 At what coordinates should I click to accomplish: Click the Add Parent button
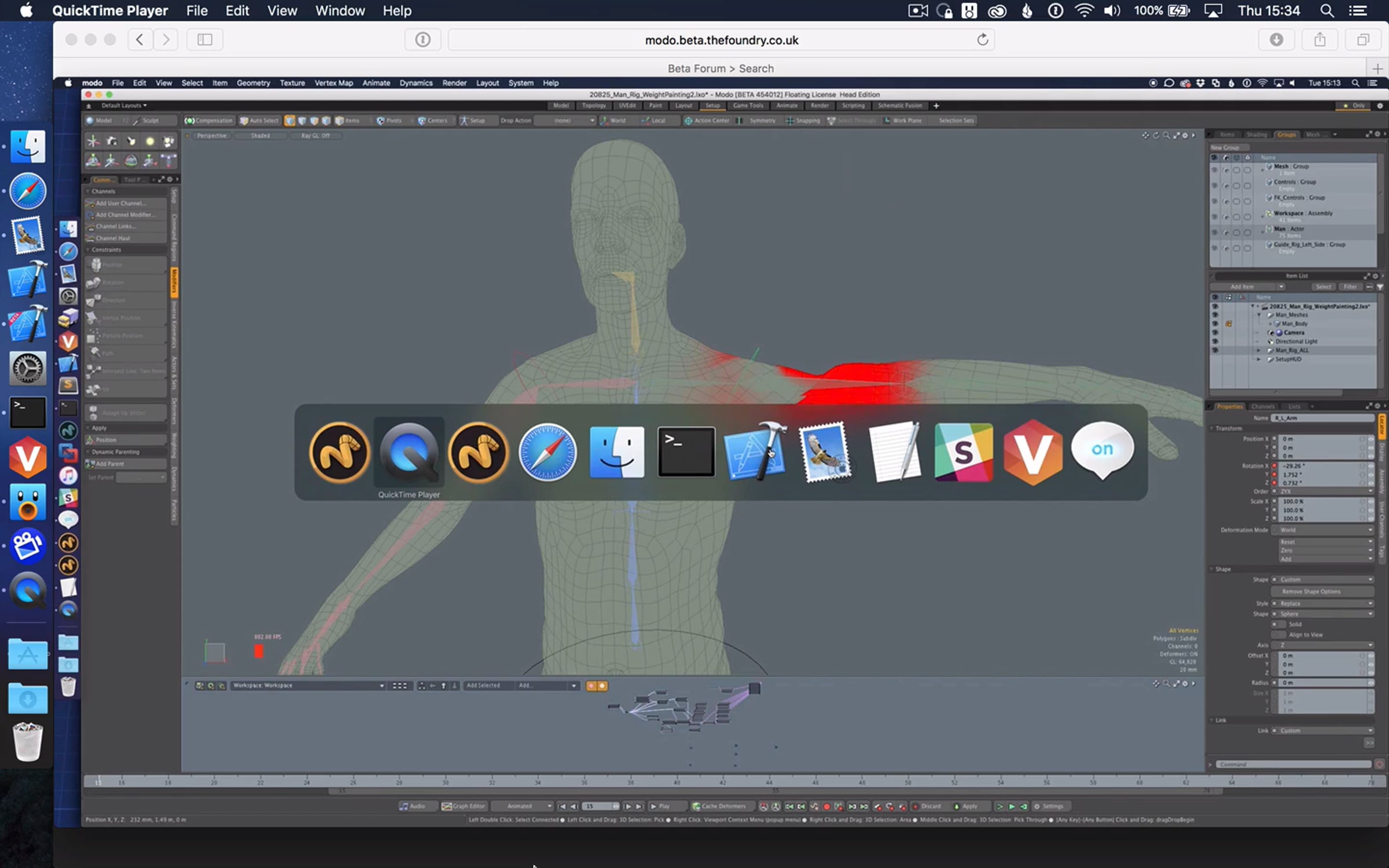pos(126,464)
